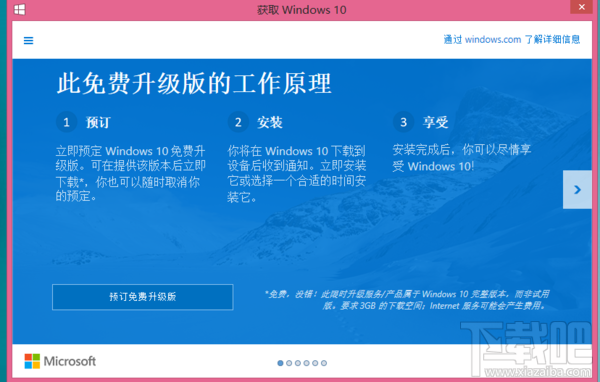Click the Windows logo in title bar
Viewport: 600px width, 382px height.
(20, 9)
